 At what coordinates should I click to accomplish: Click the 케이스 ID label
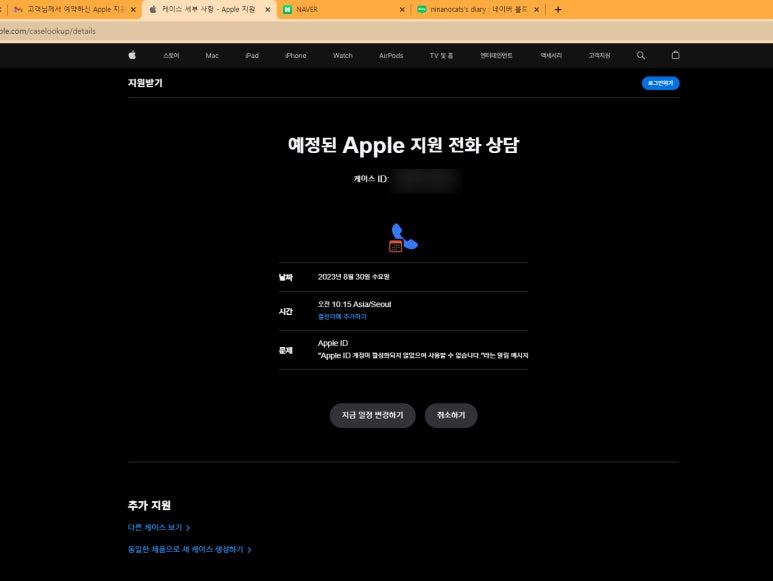coord(371,178)
